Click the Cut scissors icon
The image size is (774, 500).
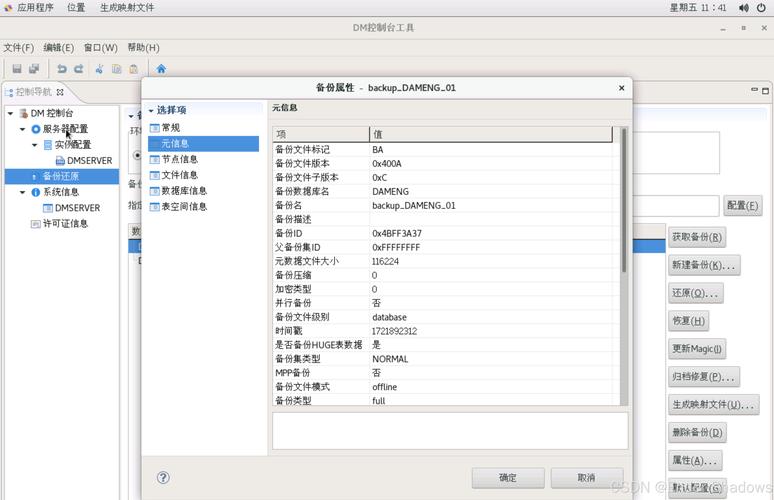point(99,69)
